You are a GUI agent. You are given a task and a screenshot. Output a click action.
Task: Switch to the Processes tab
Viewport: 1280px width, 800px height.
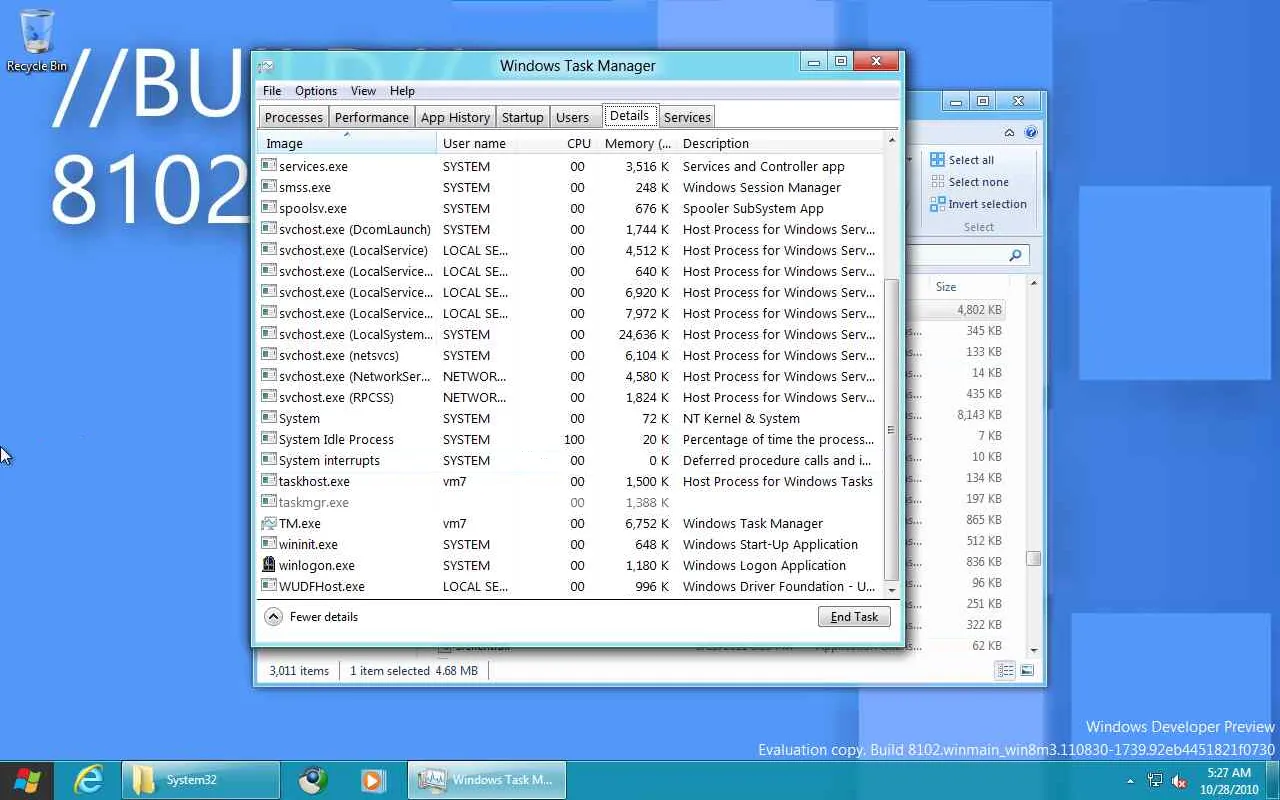[294, 117]
